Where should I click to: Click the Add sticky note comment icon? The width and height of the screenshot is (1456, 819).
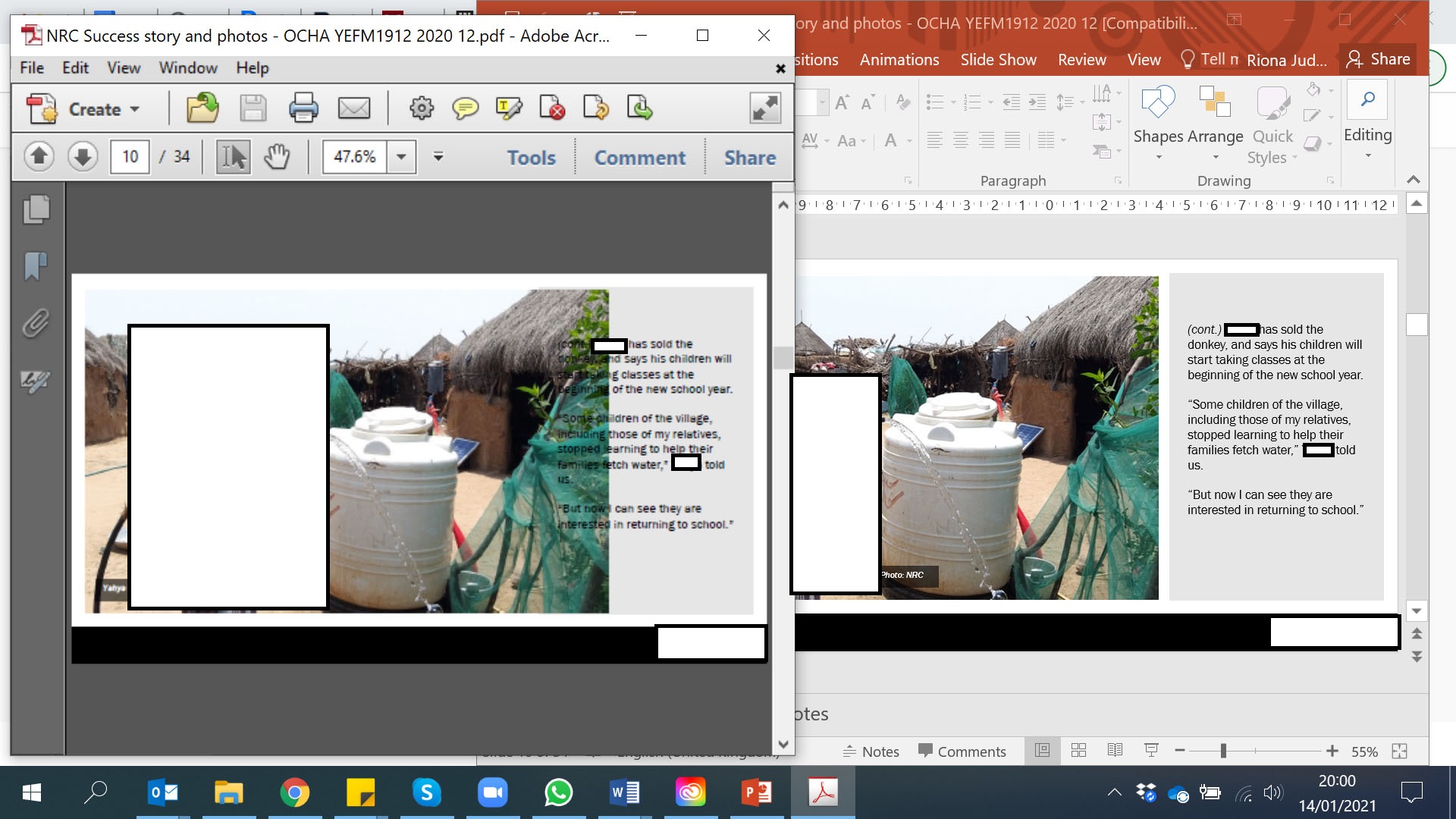point(465,108)
